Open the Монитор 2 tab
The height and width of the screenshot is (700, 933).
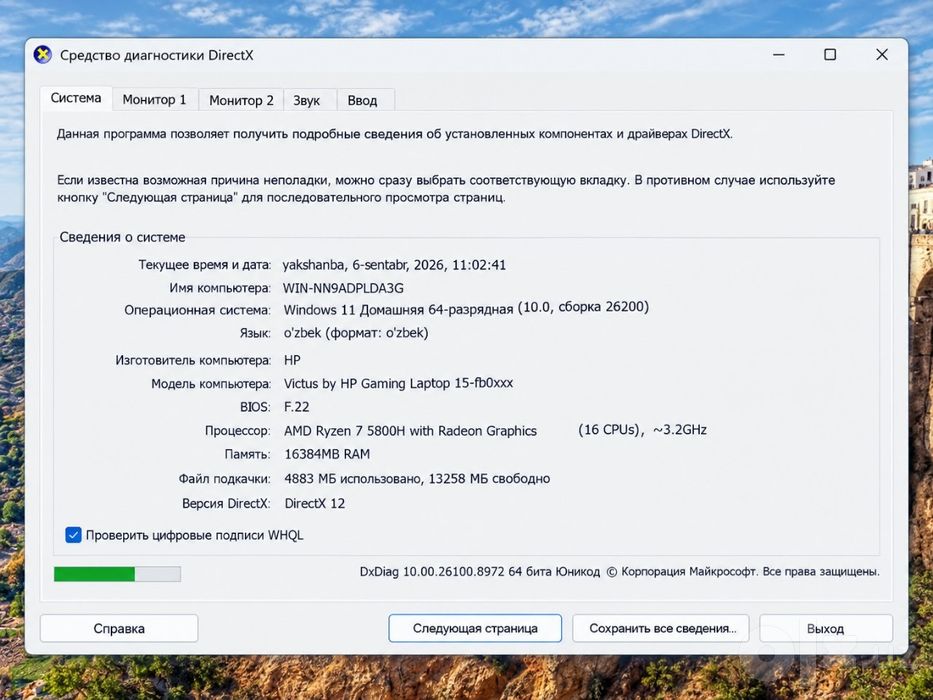click(x=241, y=100)
